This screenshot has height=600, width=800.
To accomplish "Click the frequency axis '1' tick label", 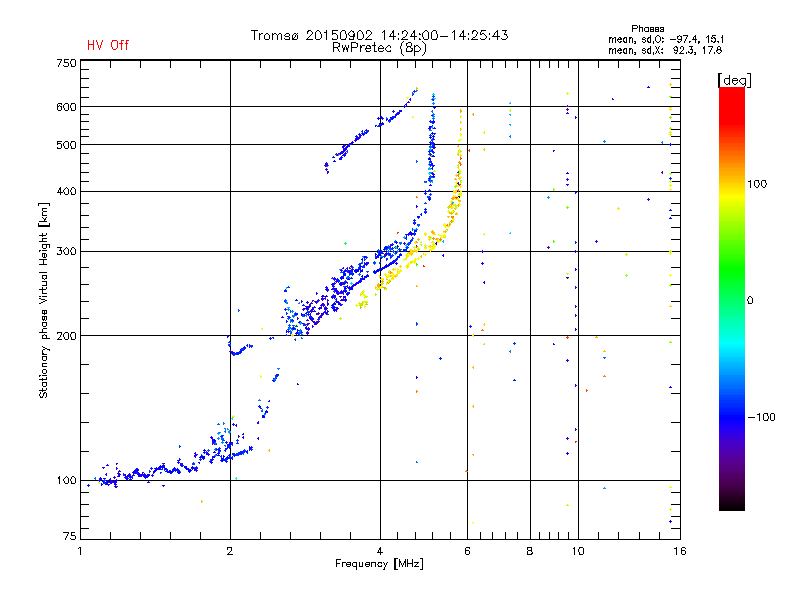I will 81,551.
